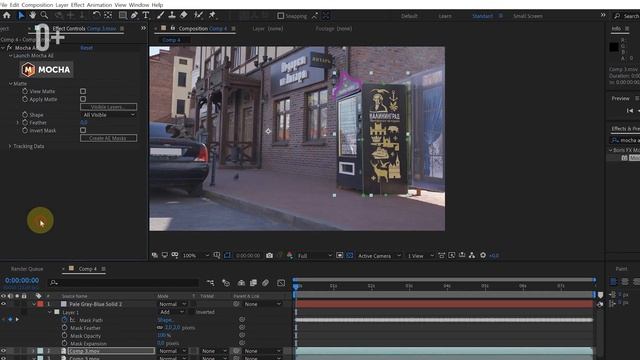Enable the View Matte checkbox
The image size is (640, 360).
click(83, 91)
